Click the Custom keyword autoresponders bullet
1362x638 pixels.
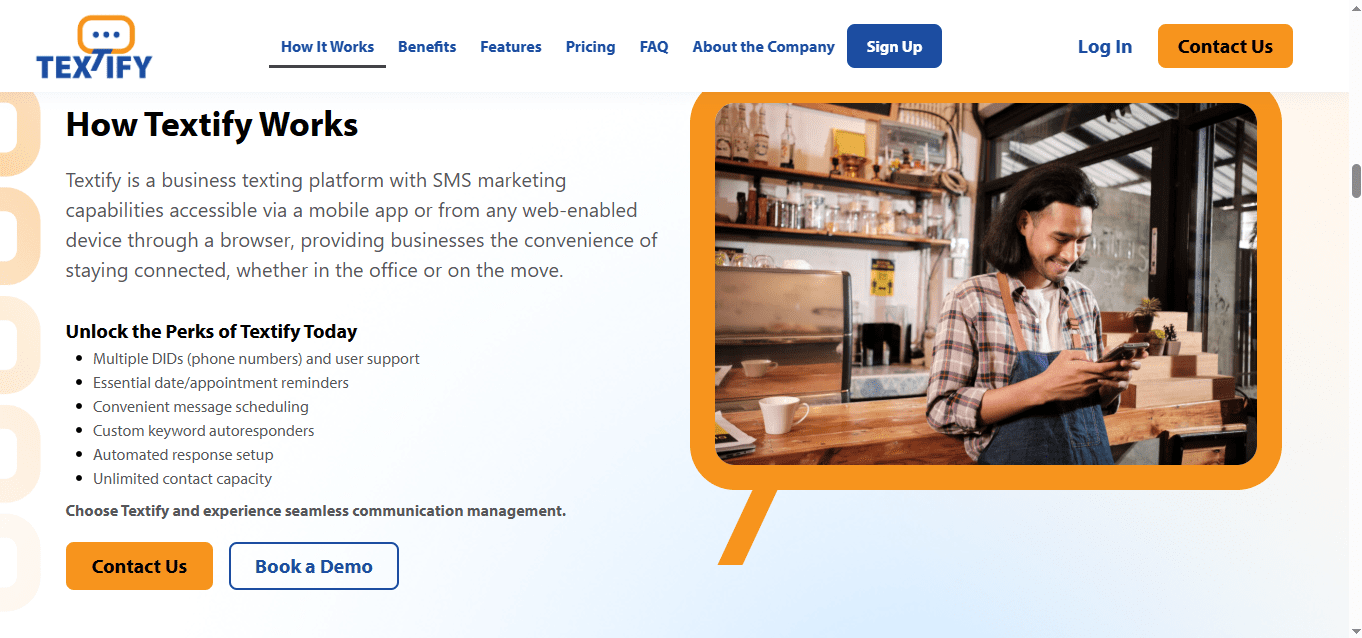coord(203,431)
